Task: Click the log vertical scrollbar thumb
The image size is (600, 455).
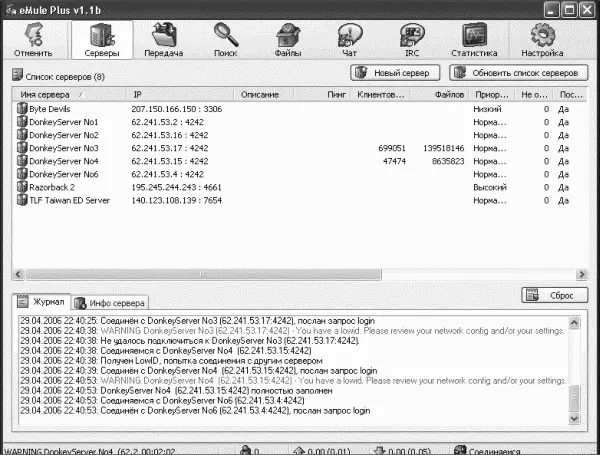Action: [x=574, y=398]
